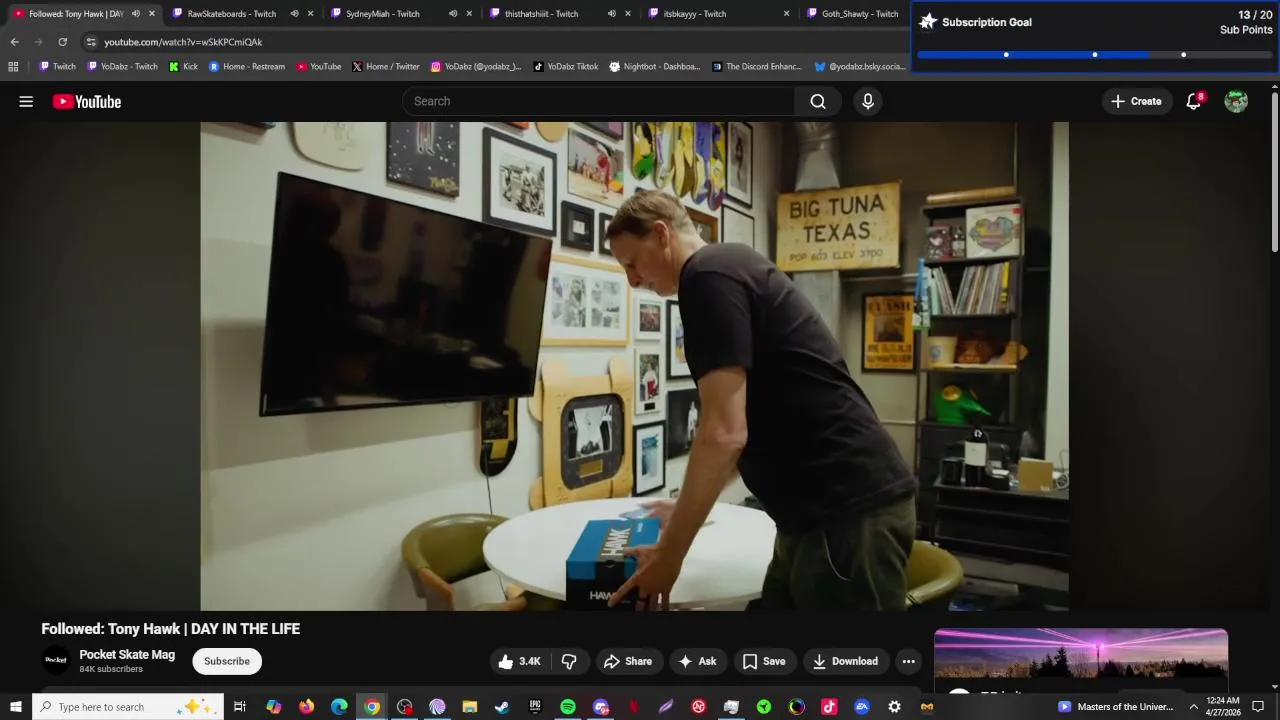Mute the thisthatshiiit Twitch tab audio
The height and width of the screenshot is (720, 1280).
pyautogui.click(x=611, y=14)
